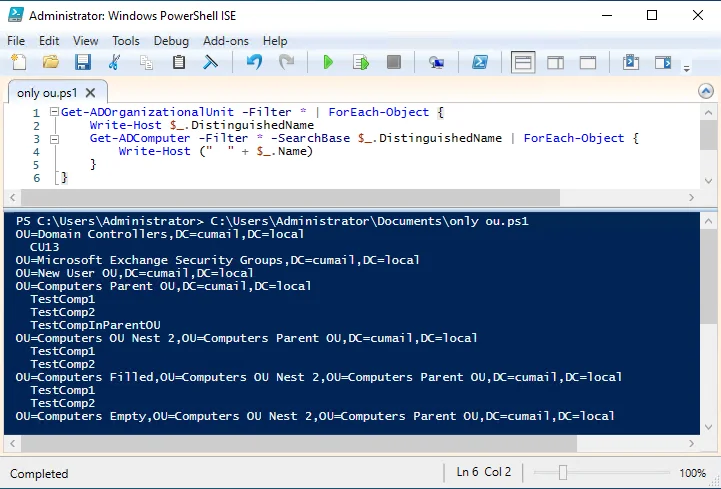Cut selected text with scissors icon
Screen dimensions: 721x489
click(114, 62)
